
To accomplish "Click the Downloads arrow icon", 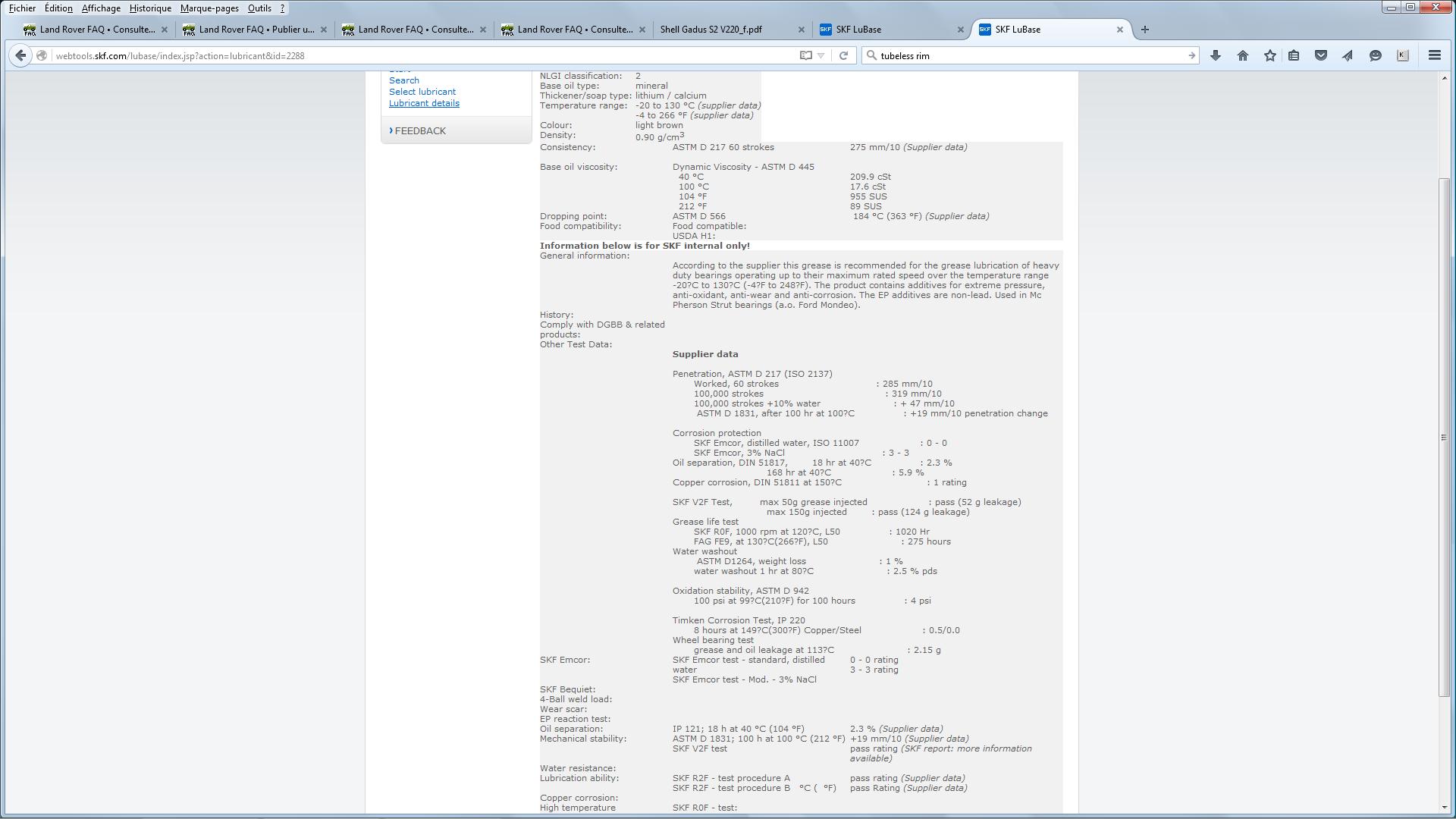I will pos(1216,55).
